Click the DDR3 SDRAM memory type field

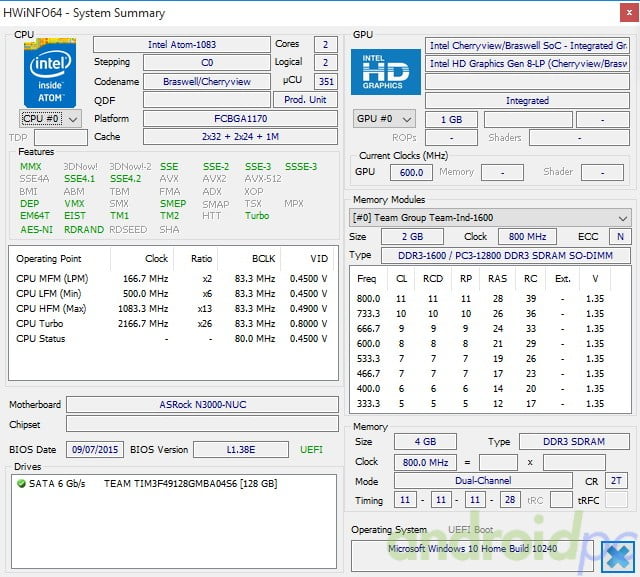click(574, 442)
